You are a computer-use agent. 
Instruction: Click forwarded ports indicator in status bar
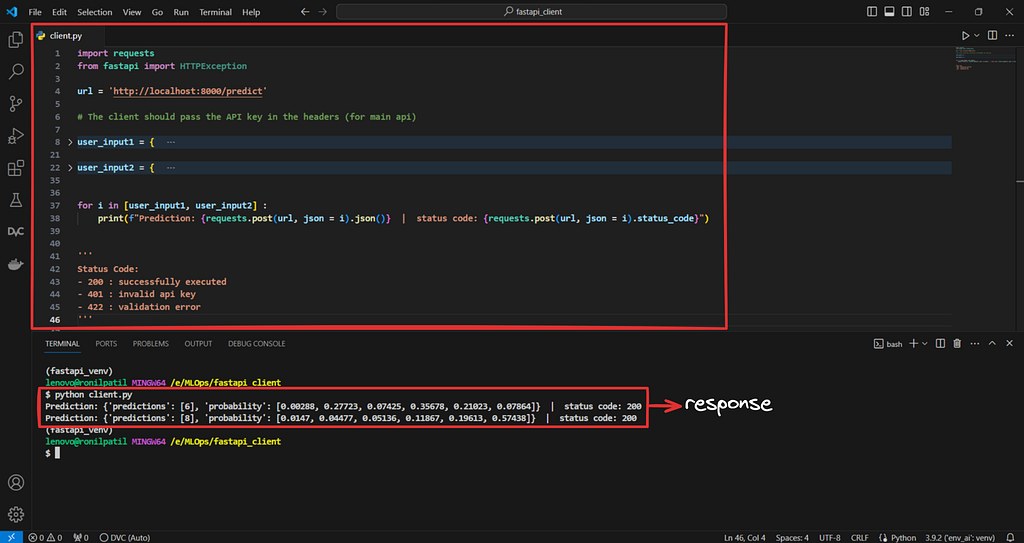coord(81,538)
